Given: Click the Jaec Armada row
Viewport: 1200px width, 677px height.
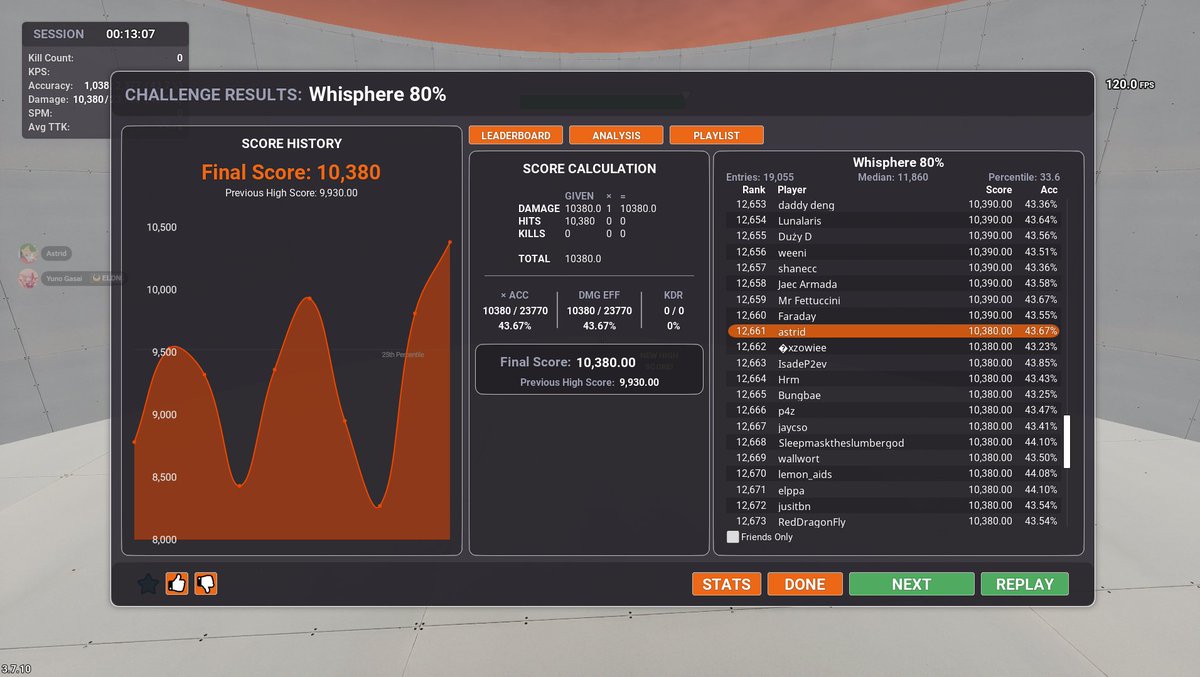Looking at the screenshot, I should coord(893,284).
